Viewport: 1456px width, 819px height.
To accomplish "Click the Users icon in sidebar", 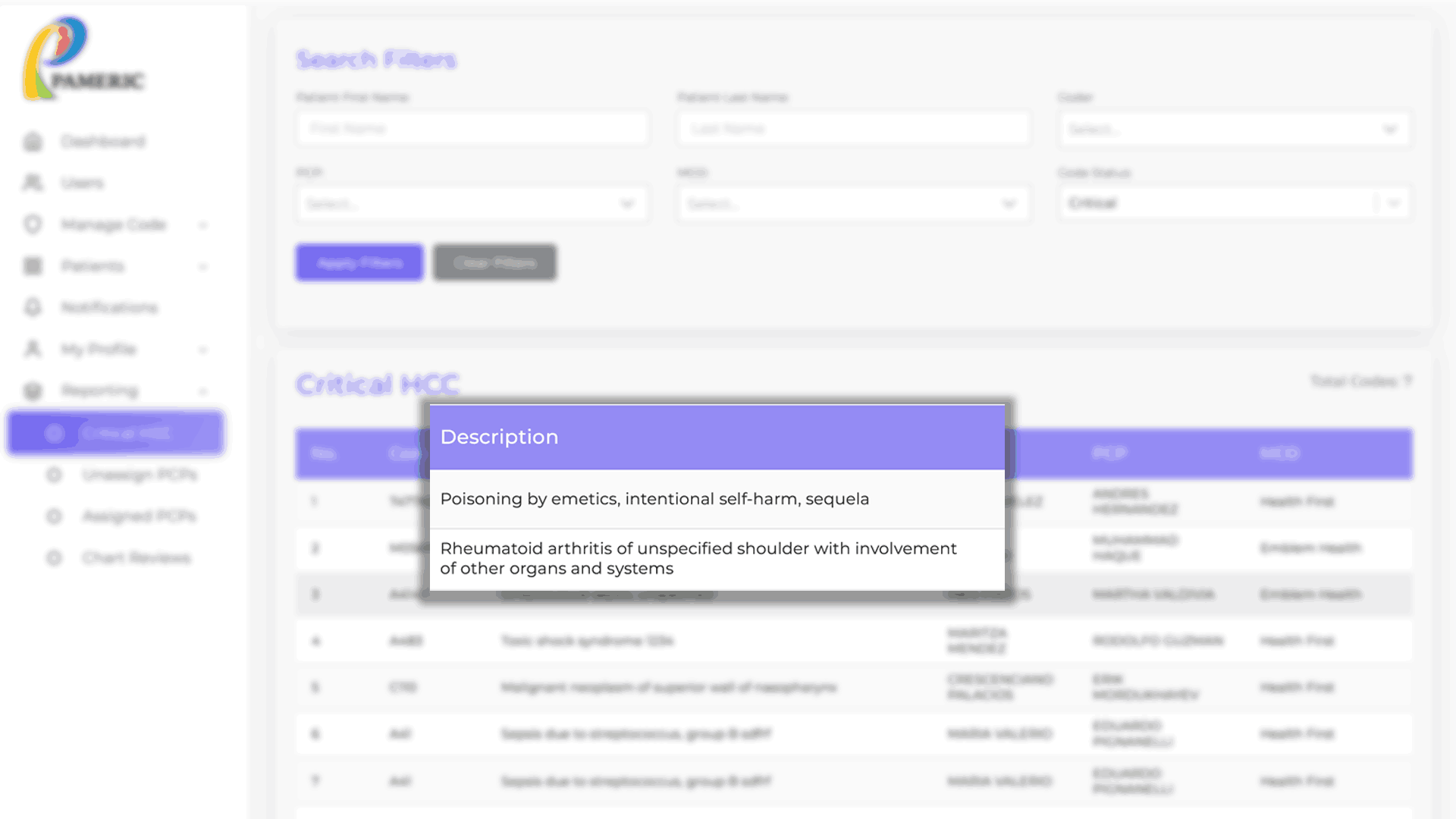I will [x=33, y=183].
